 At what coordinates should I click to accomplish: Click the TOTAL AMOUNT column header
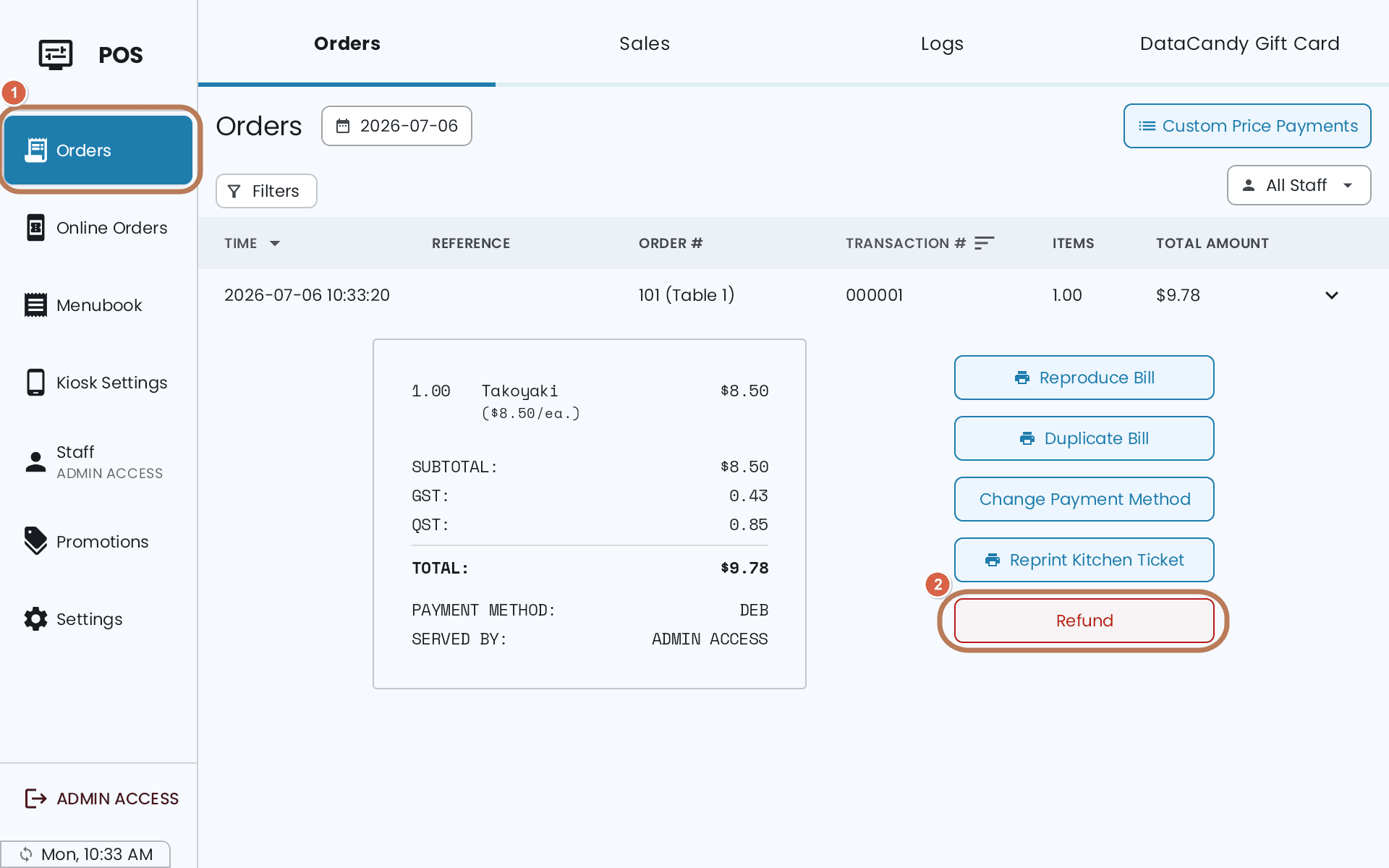1212,243
